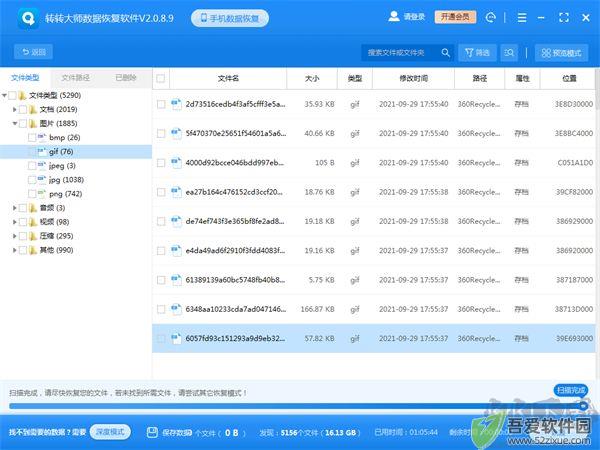Click the list-search icon button in toolbar
The image size is (600, 450).
(x=509, y=52)
